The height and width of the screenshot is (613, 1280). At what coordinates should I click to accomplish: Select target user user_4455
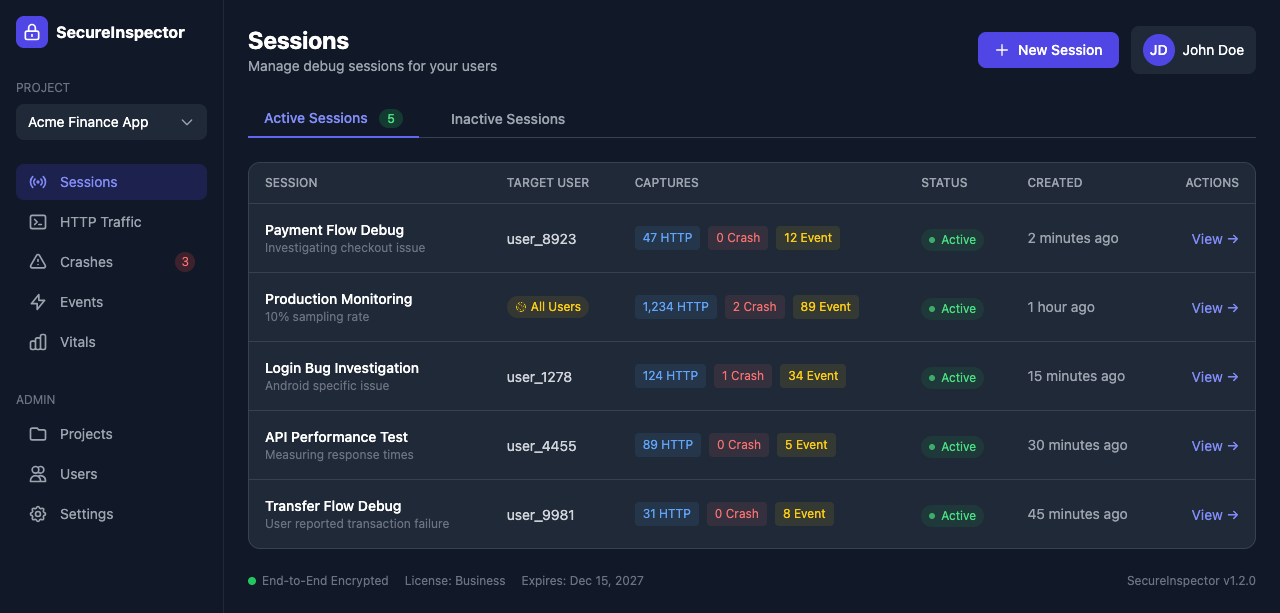coord(541,446)
